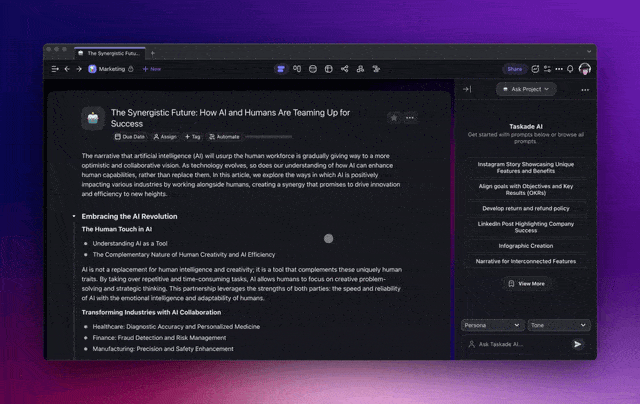Go forward with the right arrow
This screenshot has height=404, width=640.
click(x=79, y=69)
